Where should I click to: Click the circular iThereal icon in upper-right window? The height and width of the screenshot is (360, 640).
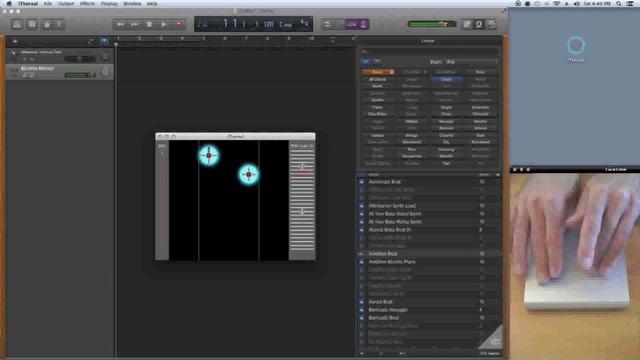pos(576,45)
